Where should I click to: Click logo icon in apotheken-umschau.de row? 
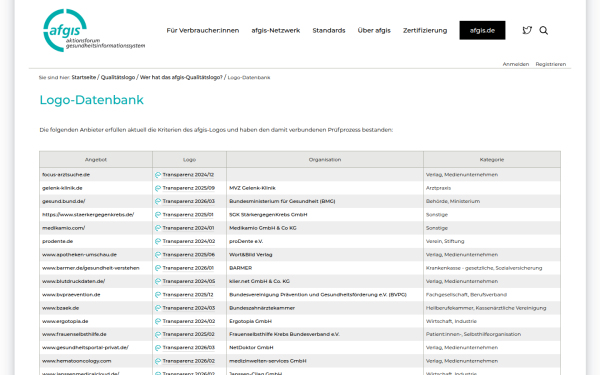[158, 255]
